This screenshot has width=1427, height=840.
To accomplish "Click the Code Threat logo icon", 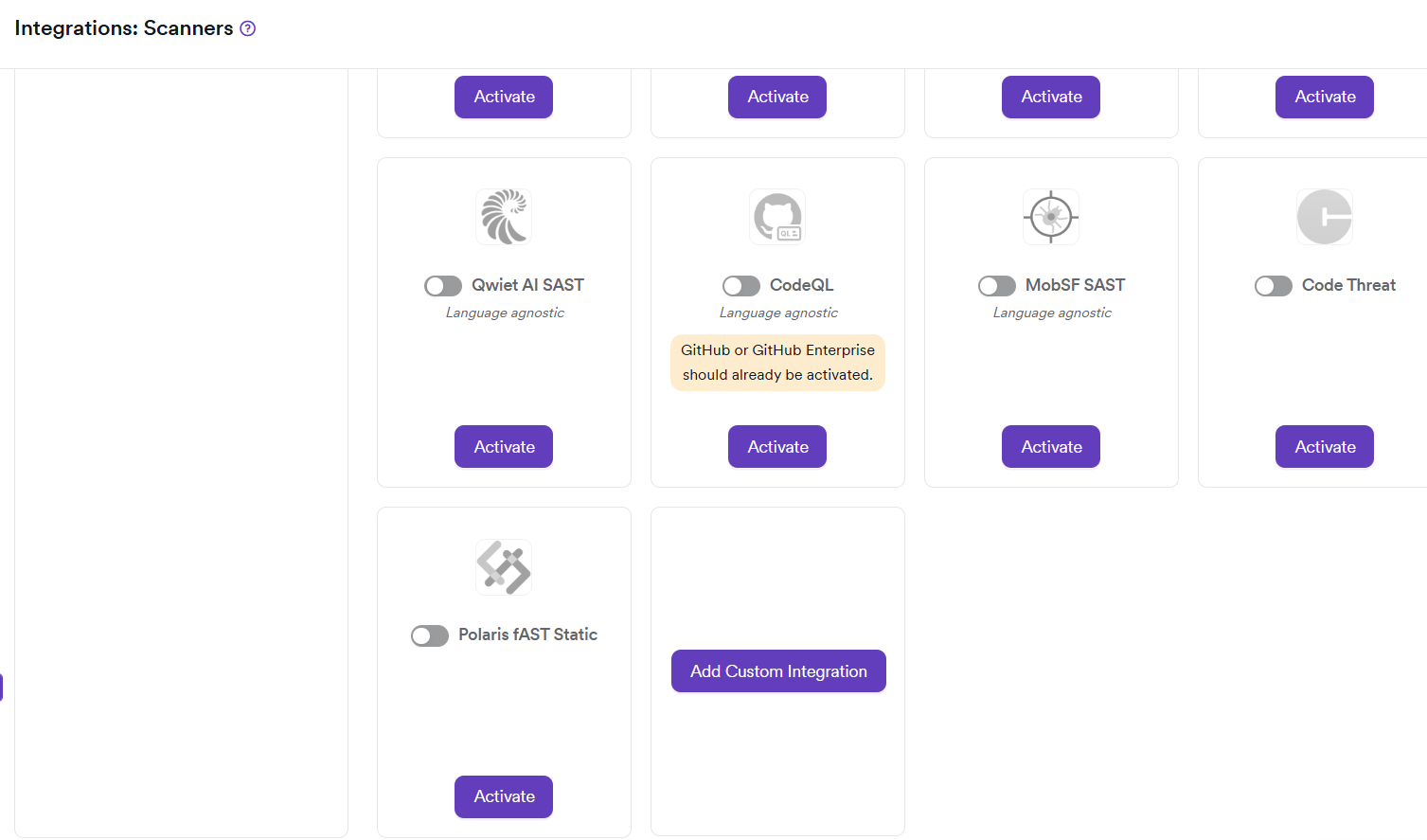I will tap(1324, 216).
